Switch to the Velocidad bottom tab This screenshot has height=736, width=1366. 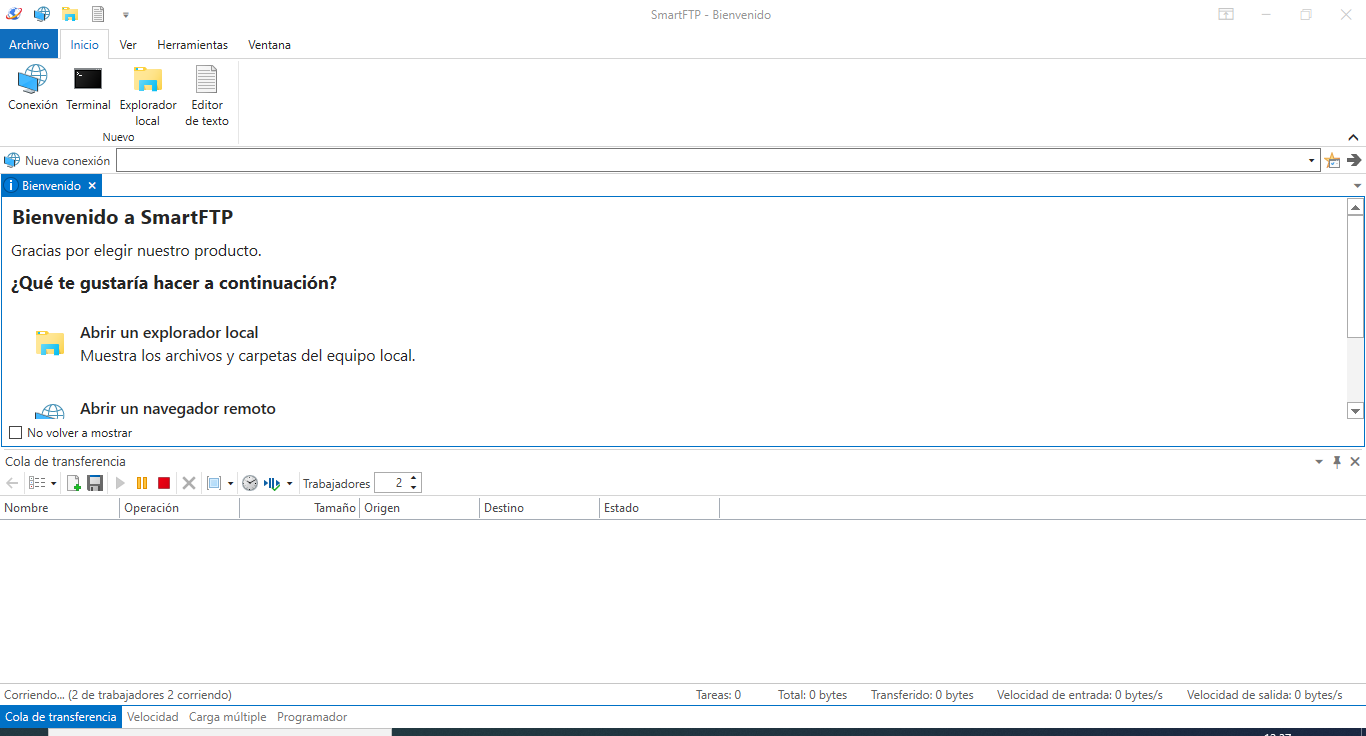click(x=153, y=717)
